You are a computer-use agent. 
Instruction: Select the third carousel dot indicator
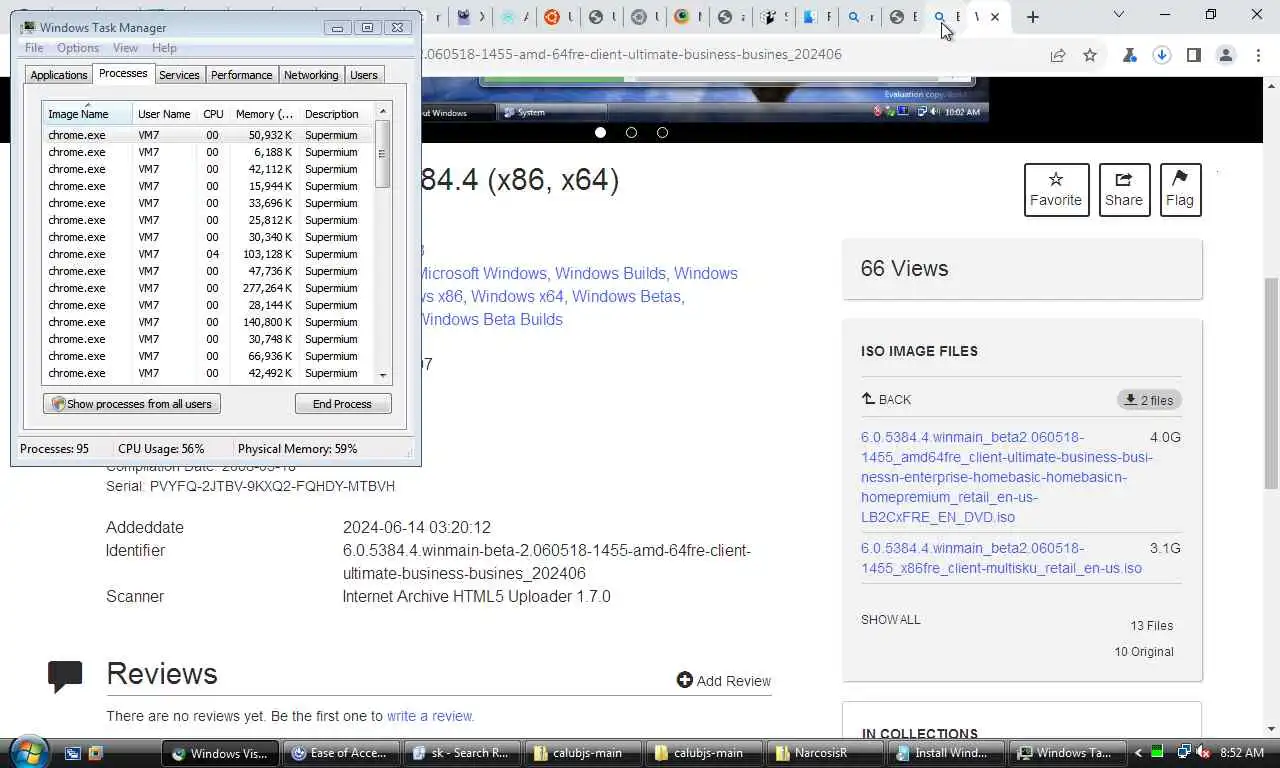[x=662, y=132]
